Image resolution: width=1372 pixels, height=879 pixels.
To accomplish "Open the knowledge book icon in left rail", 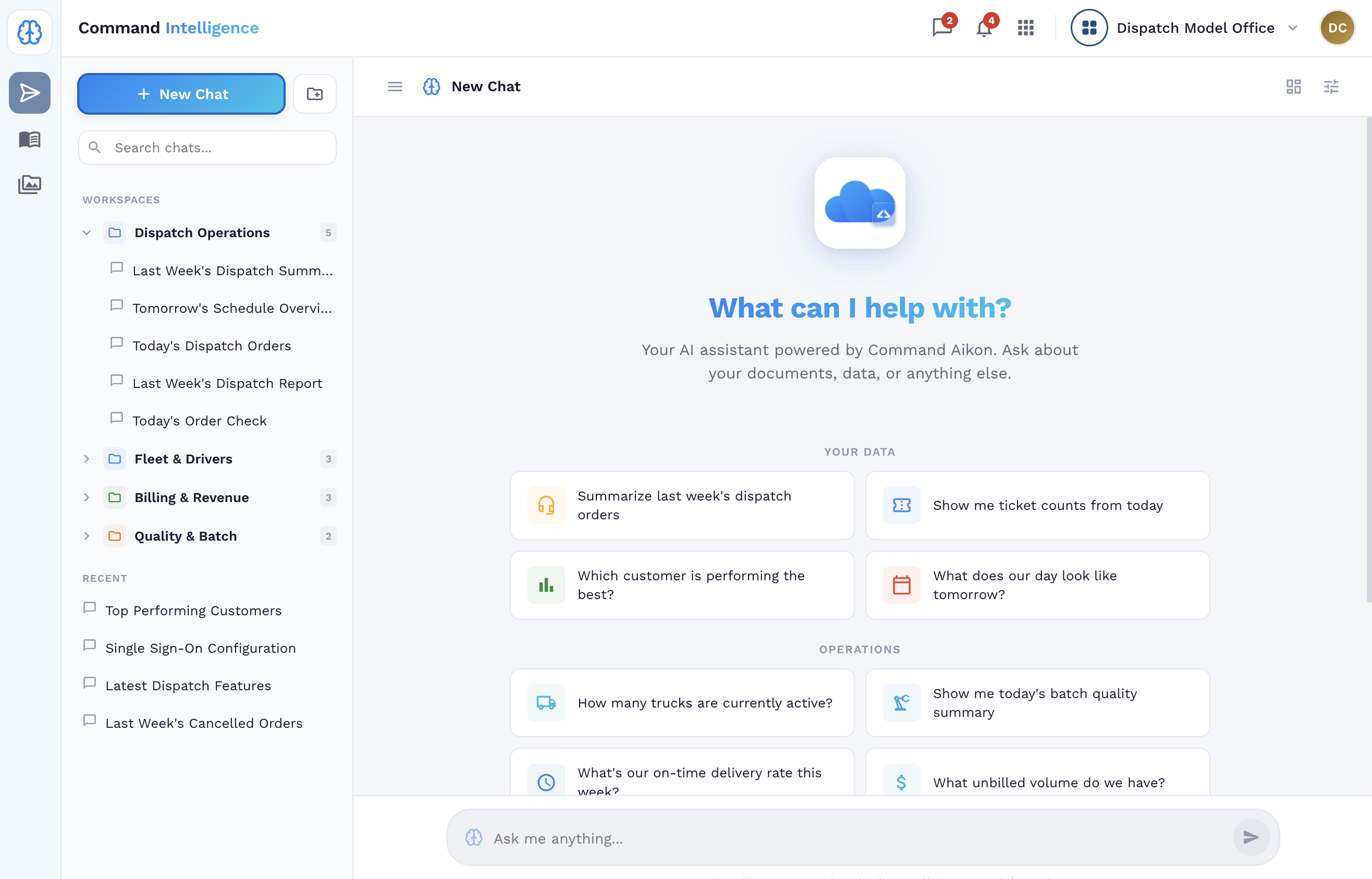I will 30,139.
